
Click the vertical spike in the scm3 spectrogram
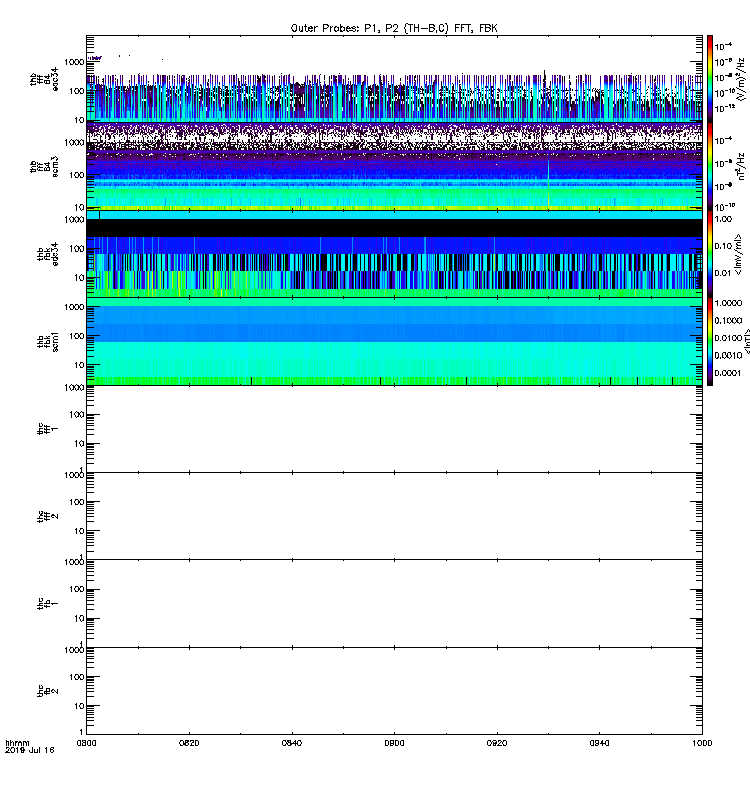click(548, 184)
